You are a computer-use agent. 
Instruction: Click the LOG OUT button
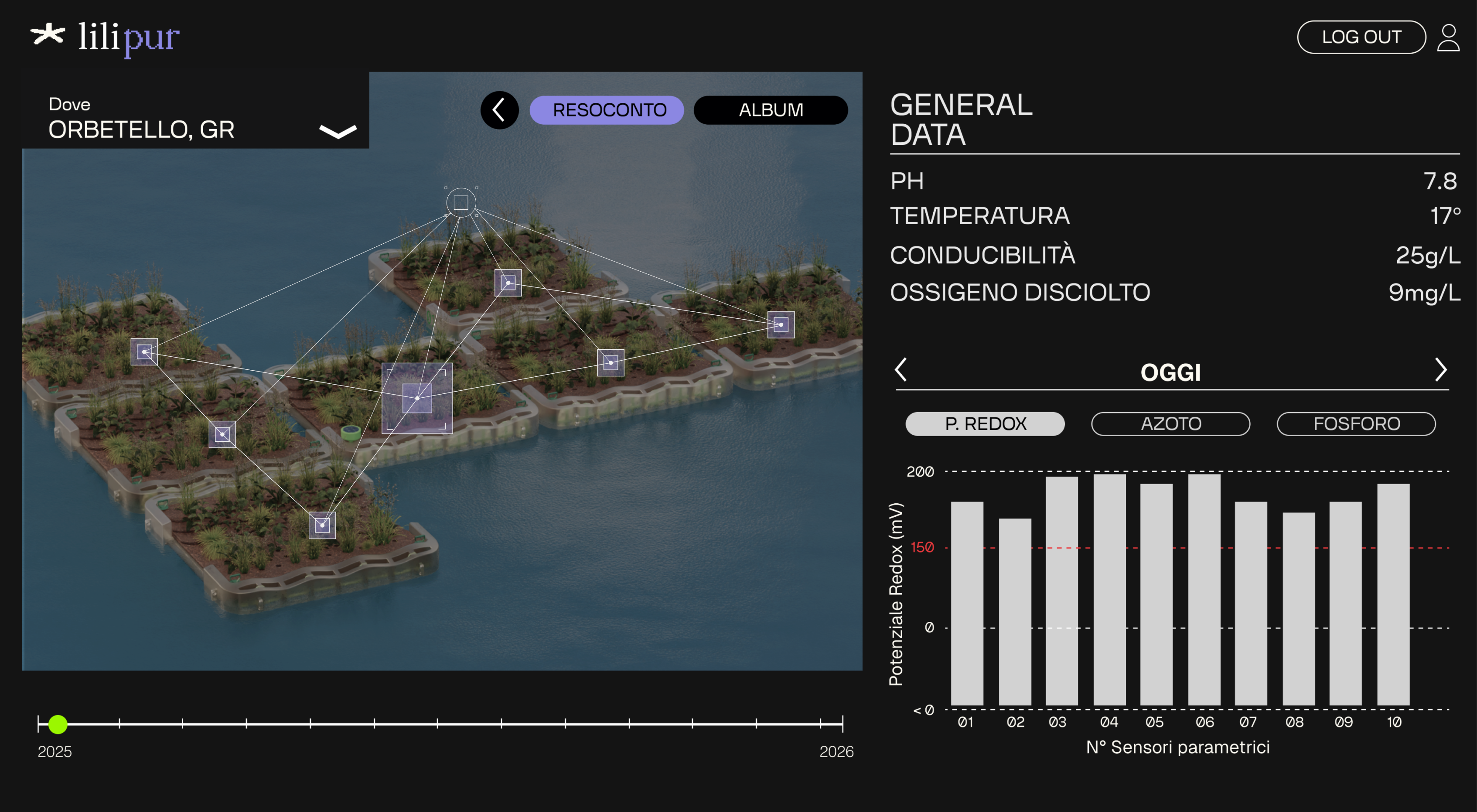1361,37
